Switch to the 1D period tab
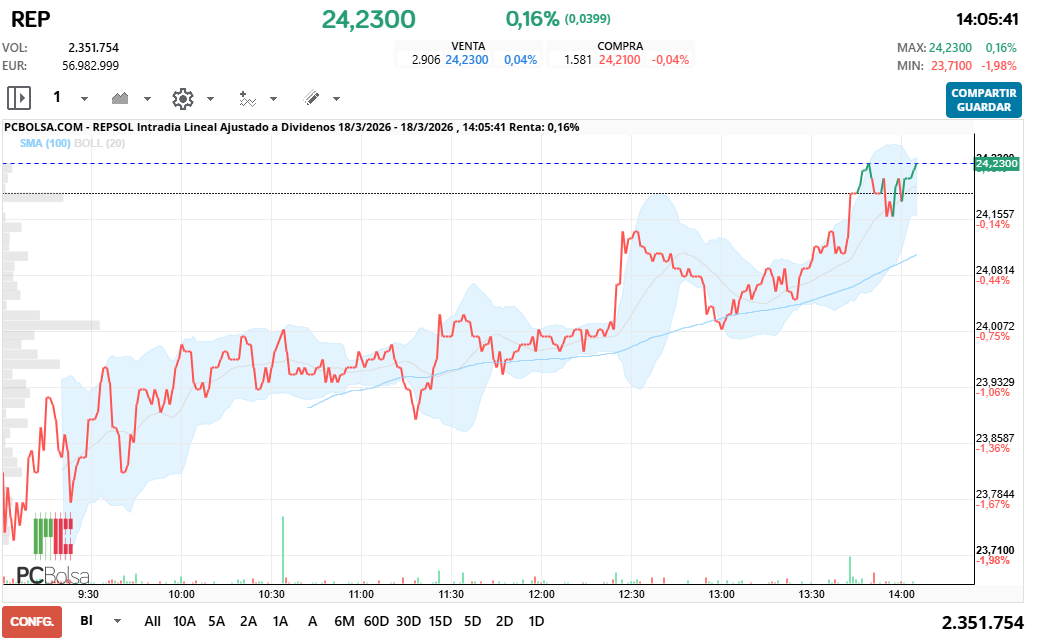 pos(537,621)
